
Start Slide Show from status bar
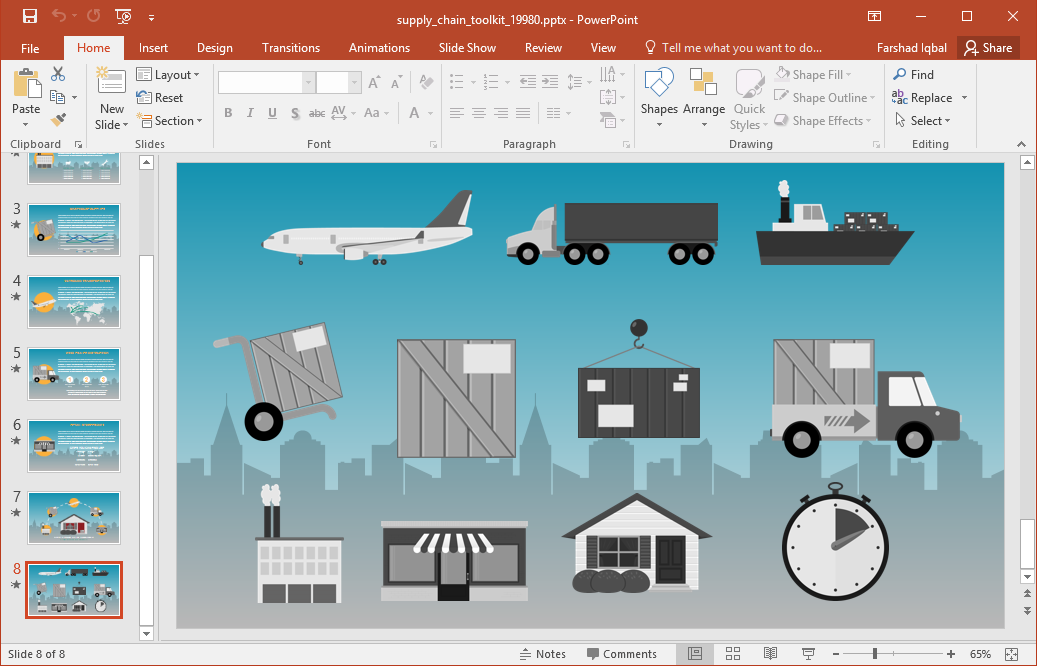pyautogui.click(x=808, y=654)
